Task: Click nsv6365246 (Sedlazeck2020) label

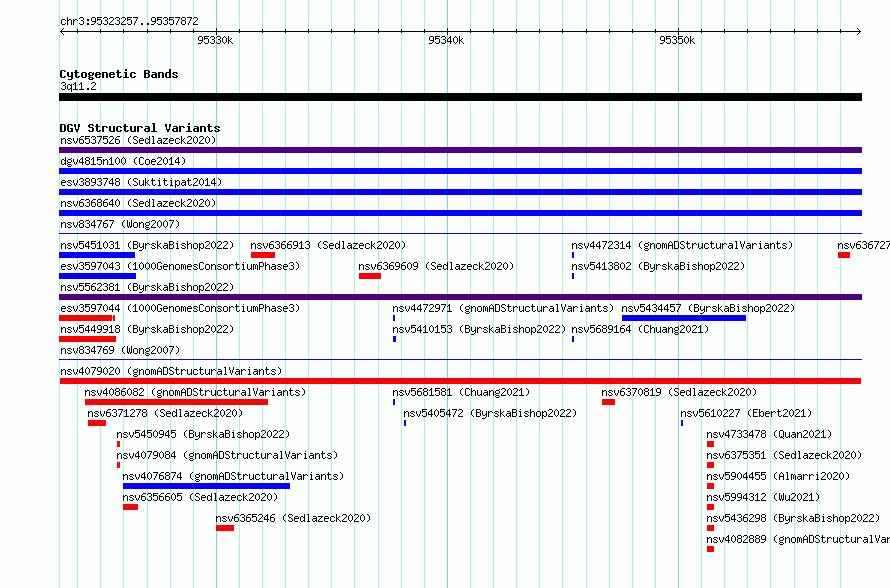Action: (x=293, y=518)
